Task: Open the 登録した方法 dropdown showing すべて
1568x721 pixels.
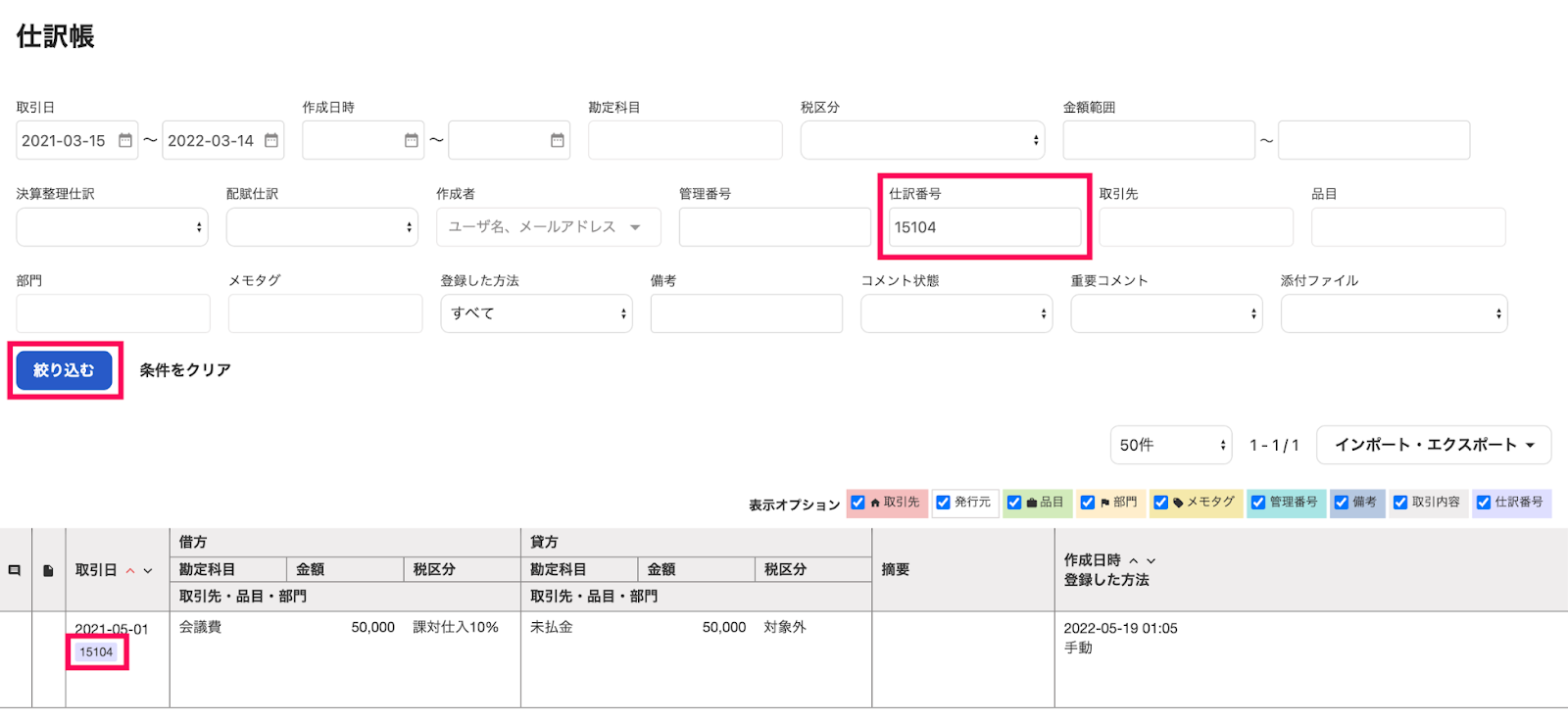Action: (x=536, y=313)
